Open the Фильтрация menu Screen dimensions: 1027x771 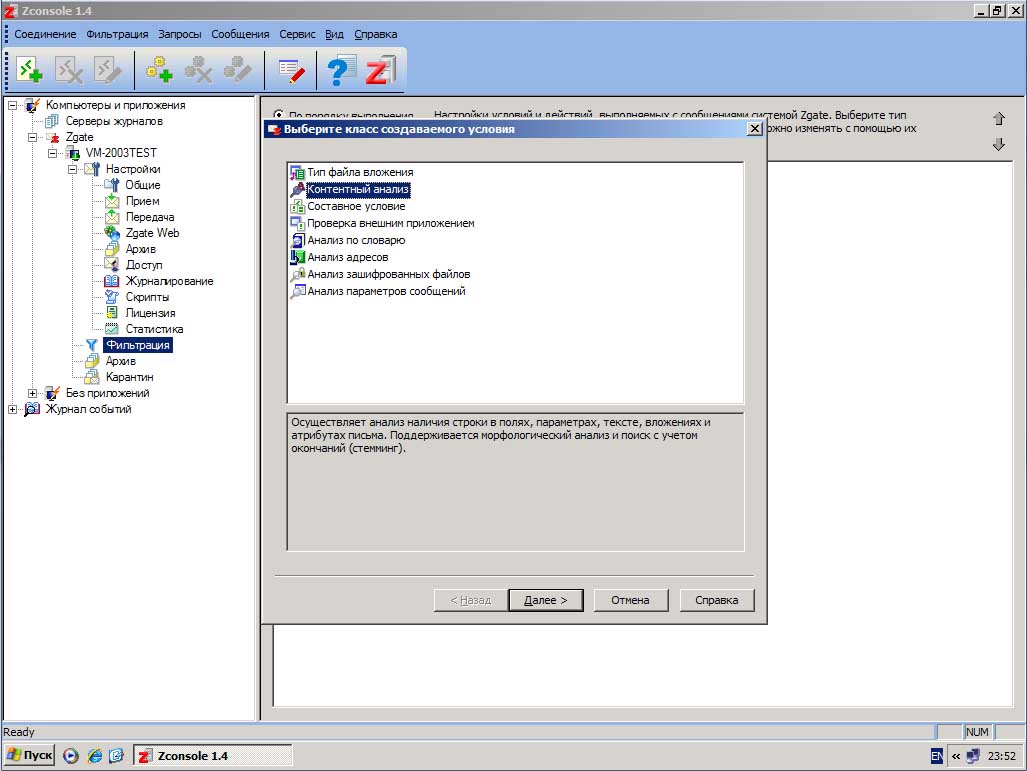click(x=117, y=34)
